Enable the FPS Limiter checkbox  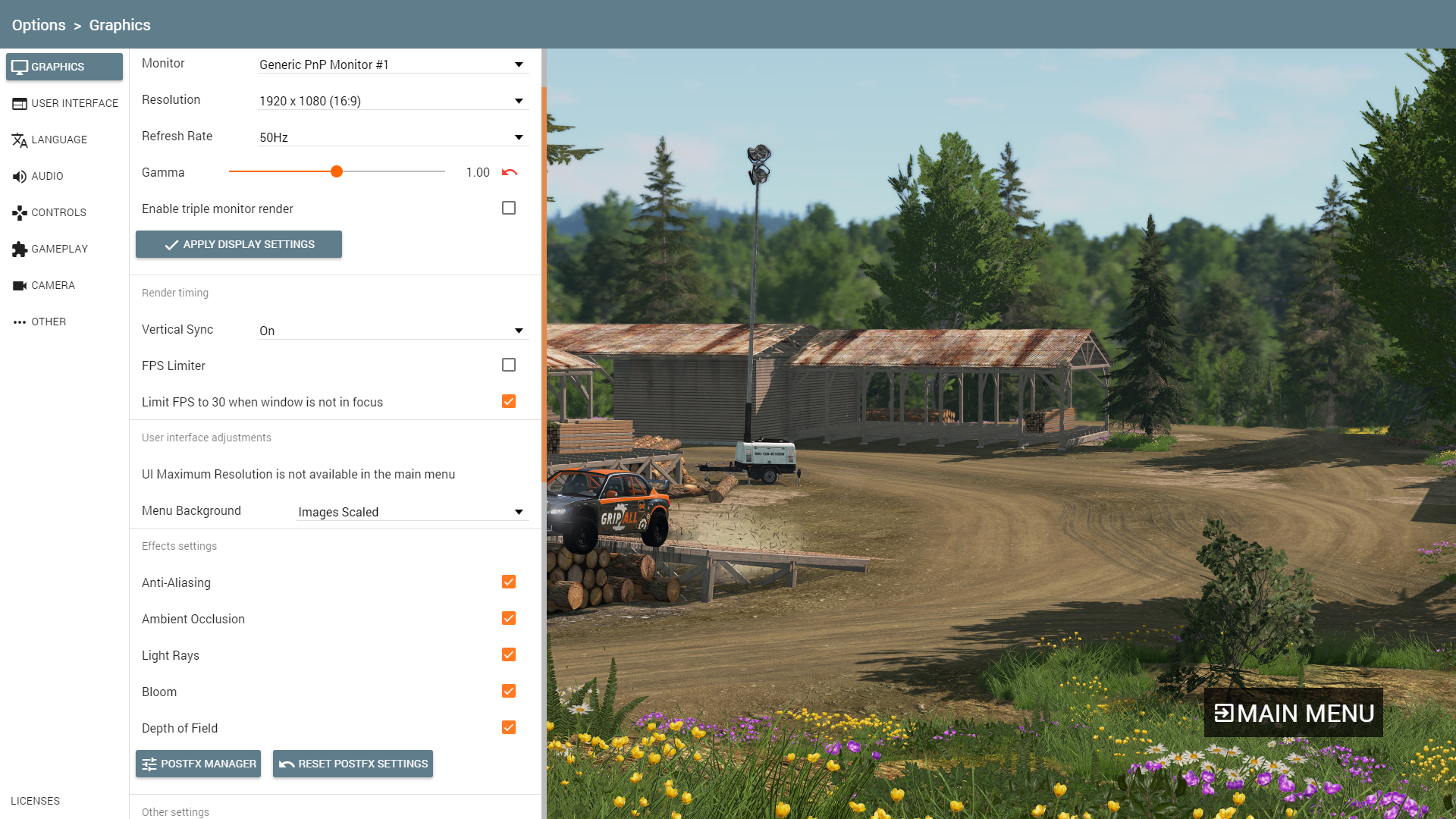coord(509,365)
